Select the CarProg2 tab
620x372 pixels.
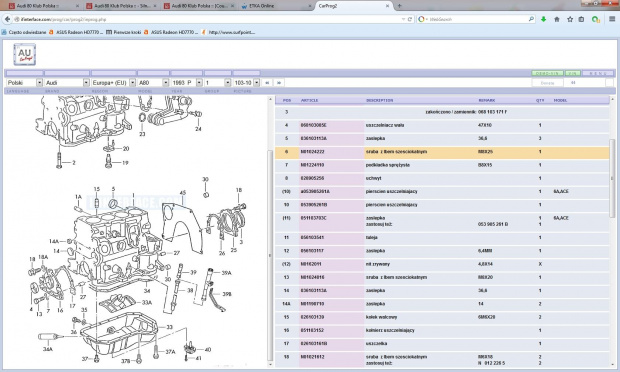[353, 6]
